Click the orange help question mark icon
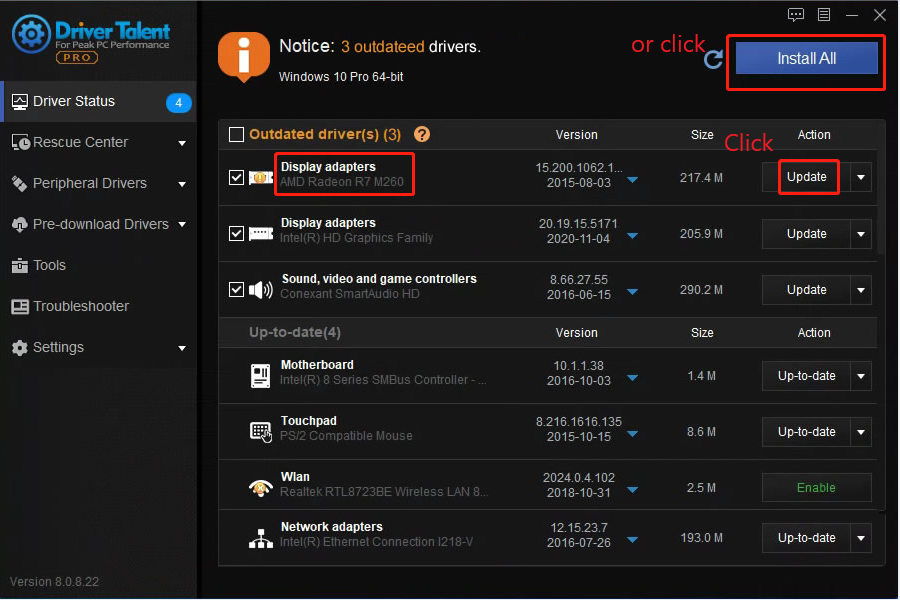This screenshot has width=900, height=600. coord(422,134)
